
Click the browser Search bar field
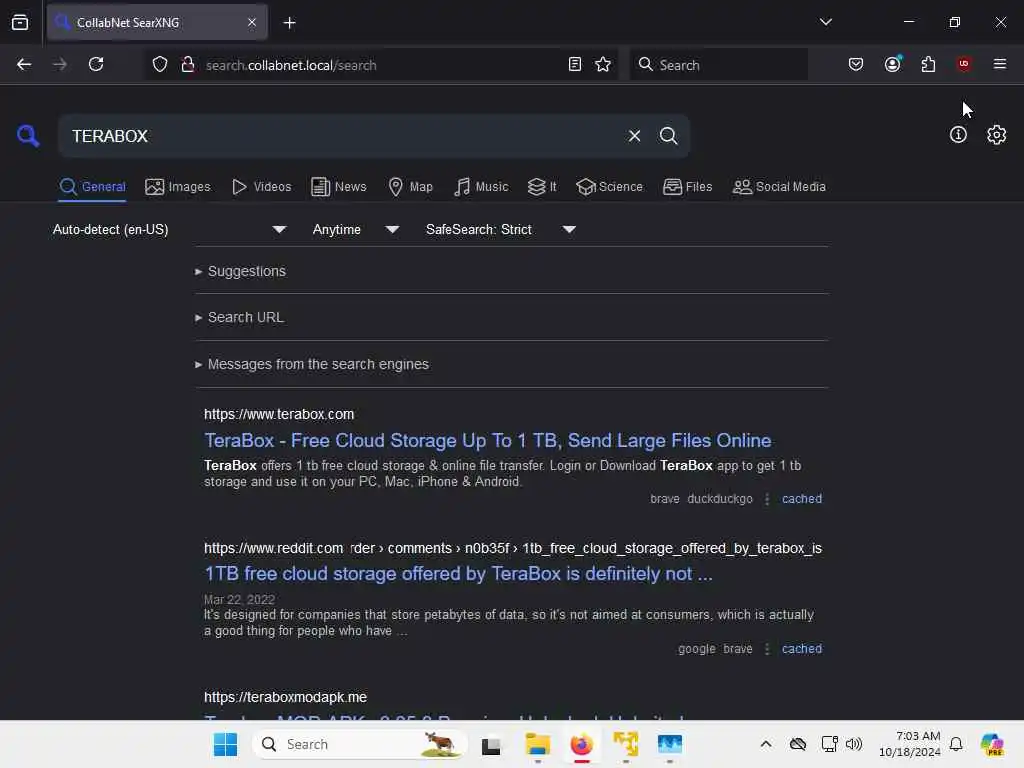pos(718,65)
